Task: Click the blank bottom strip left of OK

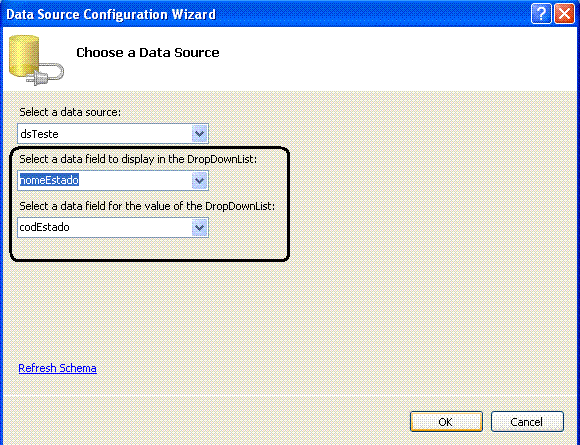Action: click(203, 422)
